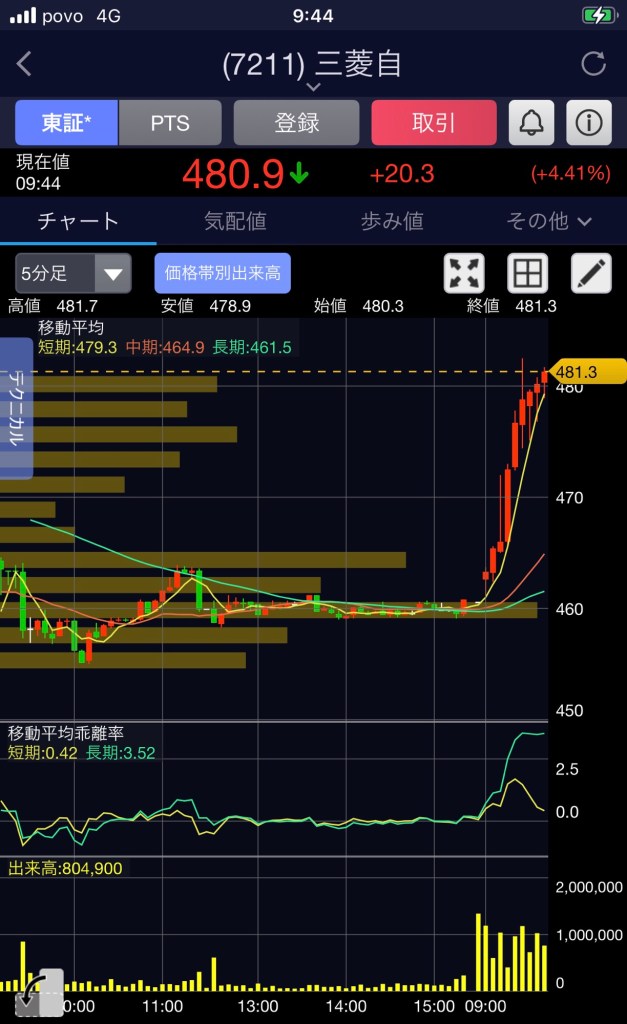
Task: Expand the chart to fullscreen
Action: click(x=464, y=273)
